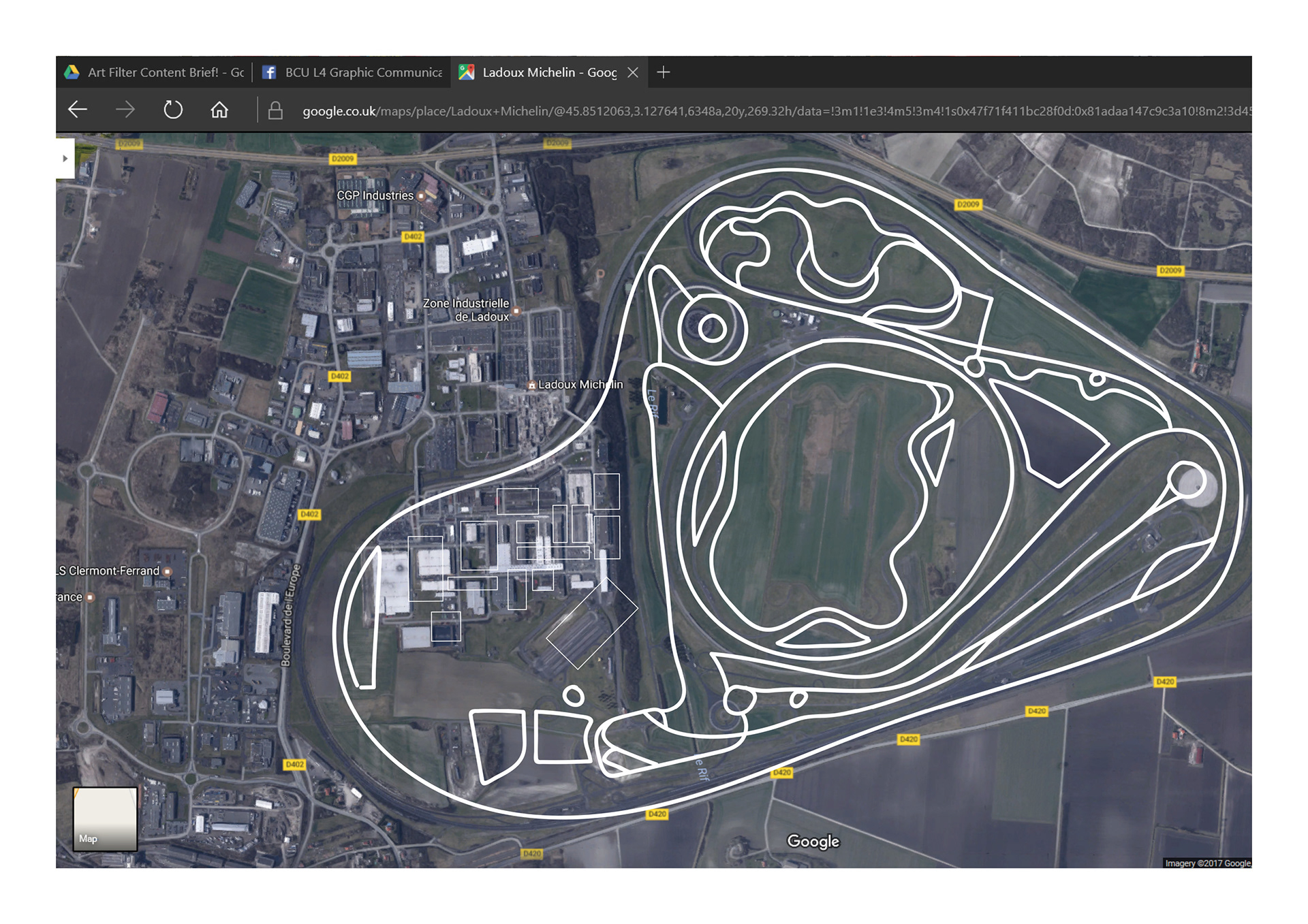Close the Ladoux Michelin tab
1308x924 pixels.
(633, 72)
